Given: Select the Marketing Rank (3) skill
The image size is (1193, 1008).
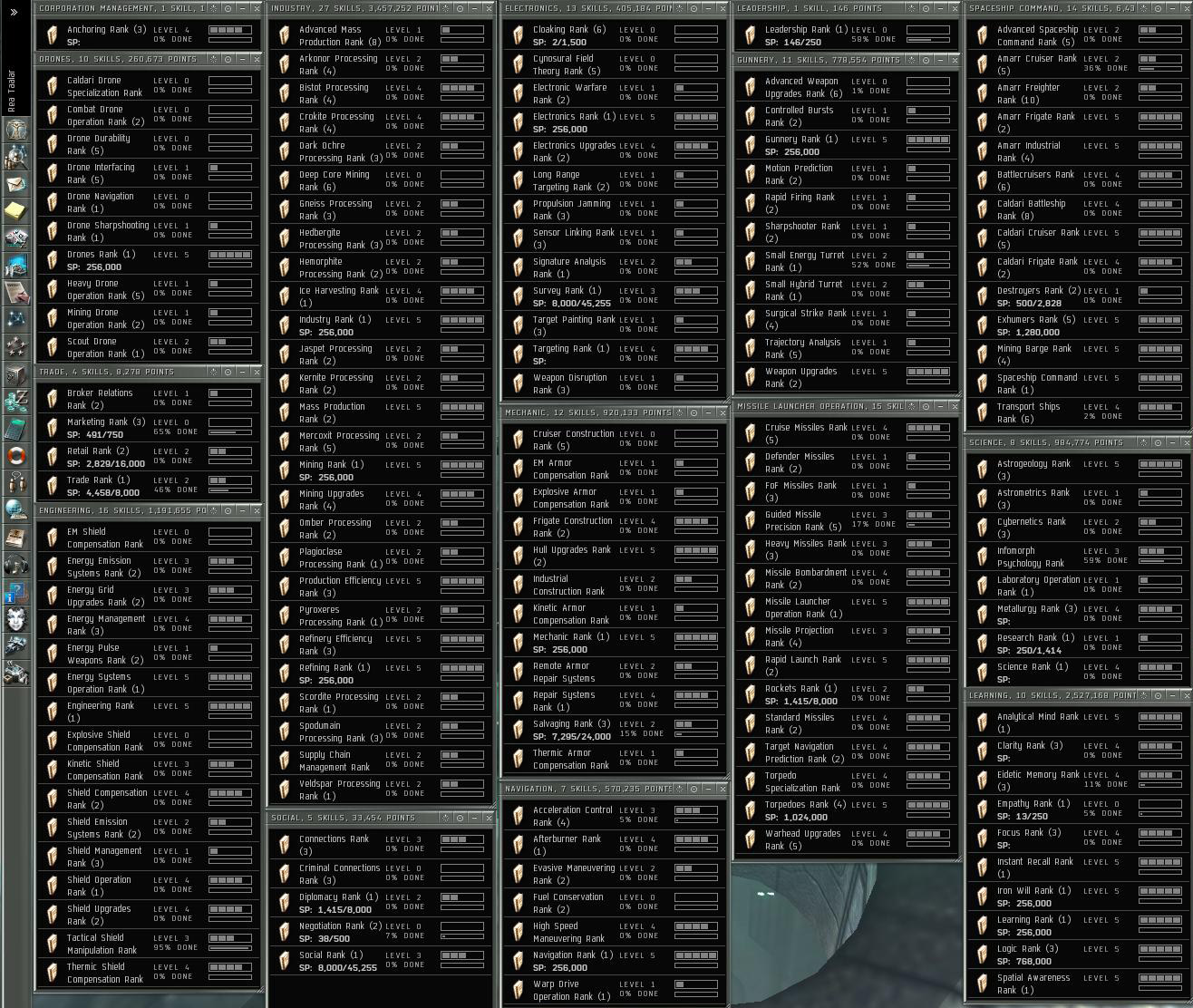Looking at the screenshot, I should point(150,428).
